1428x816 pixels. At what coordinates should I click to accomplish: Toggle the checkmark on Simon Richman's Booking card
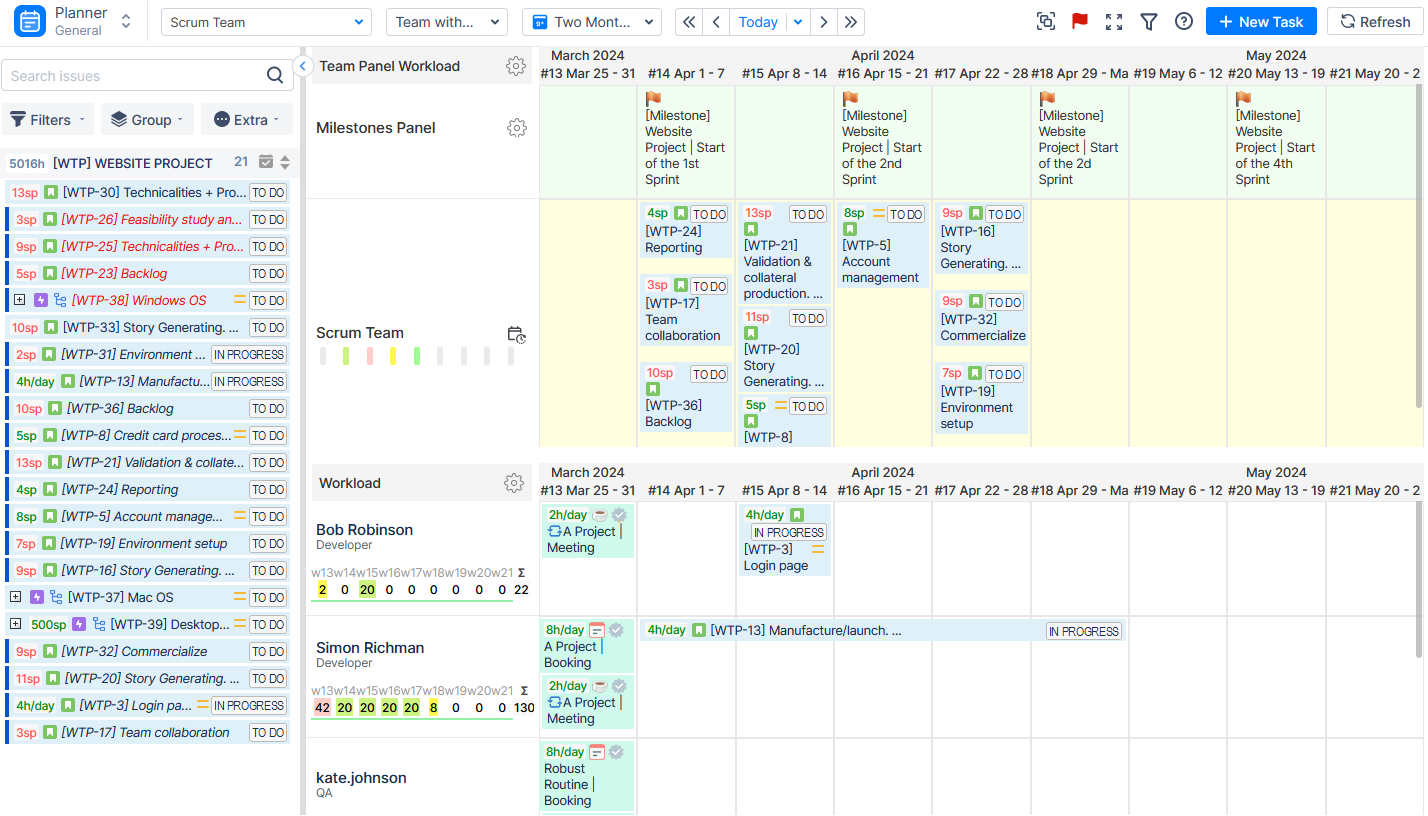(x=618, y=630)
